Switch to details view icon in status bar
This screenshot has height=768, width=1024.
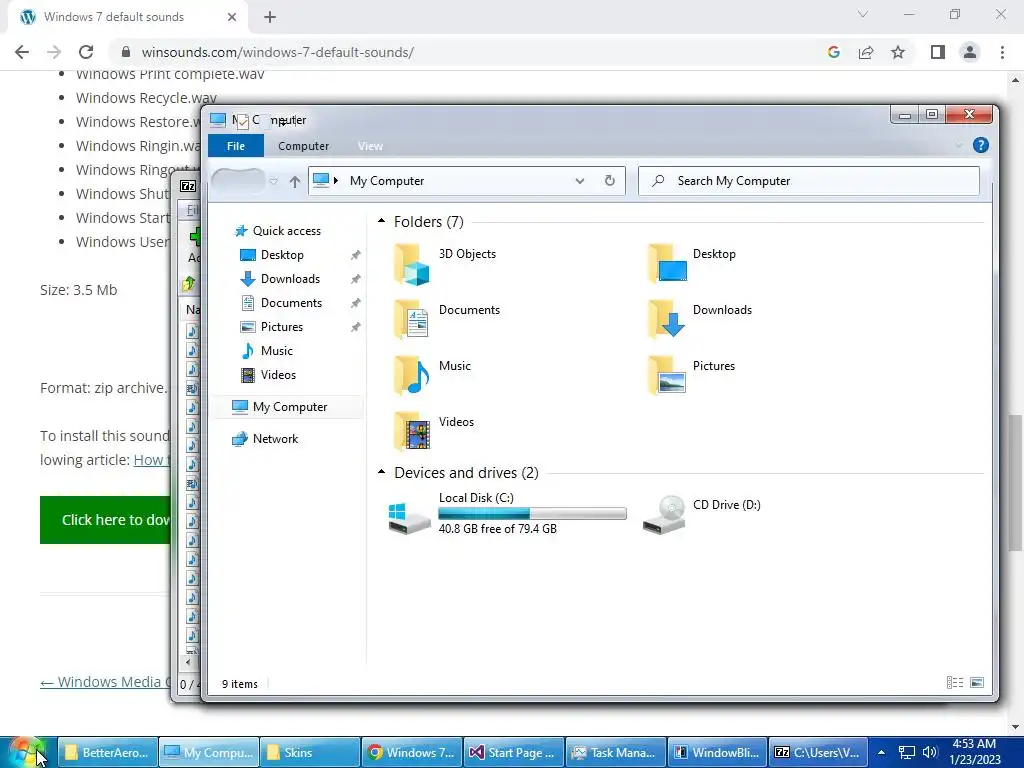[x=955, y=682]
